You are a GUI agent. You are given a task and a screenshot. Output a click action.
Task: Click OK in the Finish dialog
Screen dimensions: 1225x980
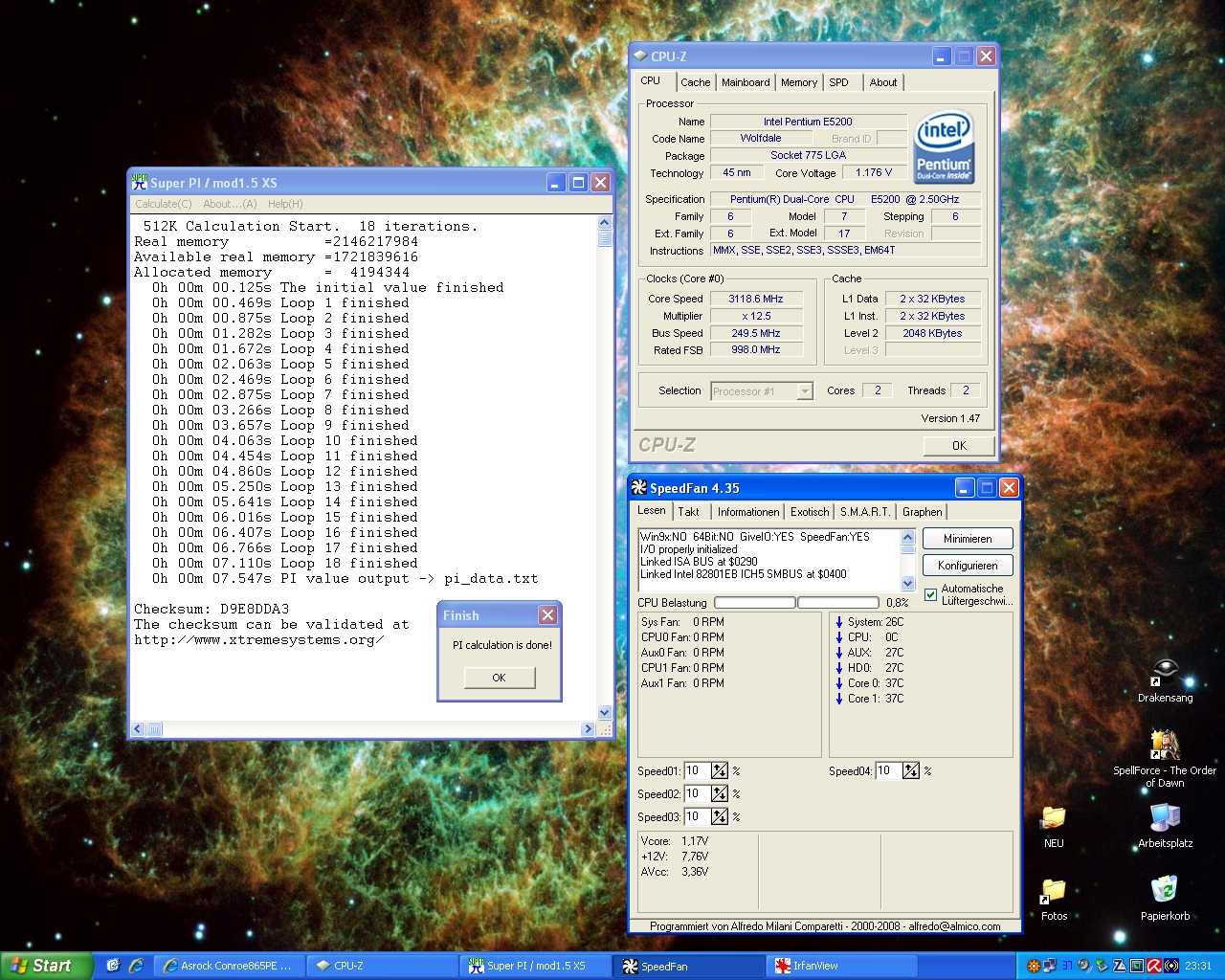(x=499, y=678)
